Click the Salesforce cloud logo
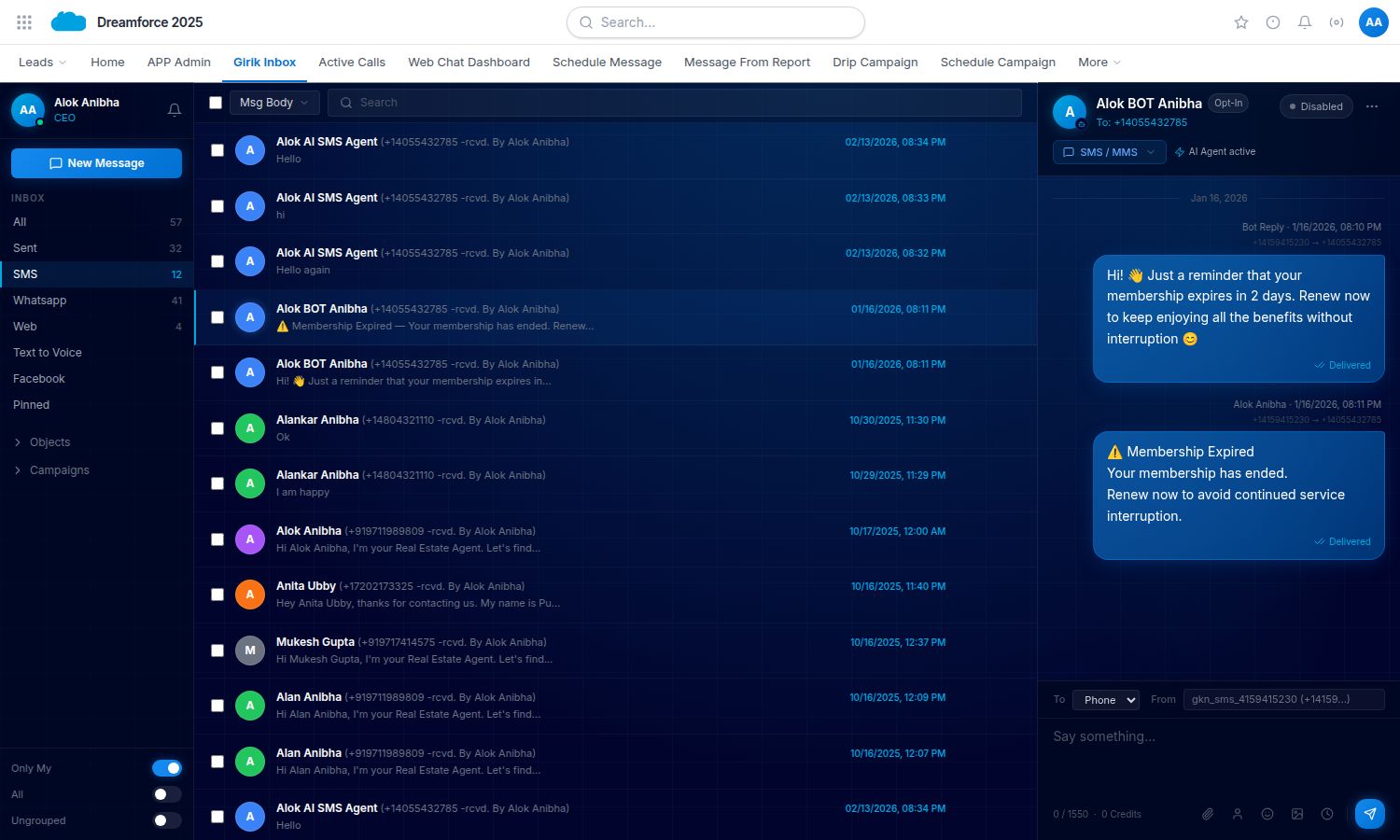This screenshot has width=1400, height=840. coord(68,21)
